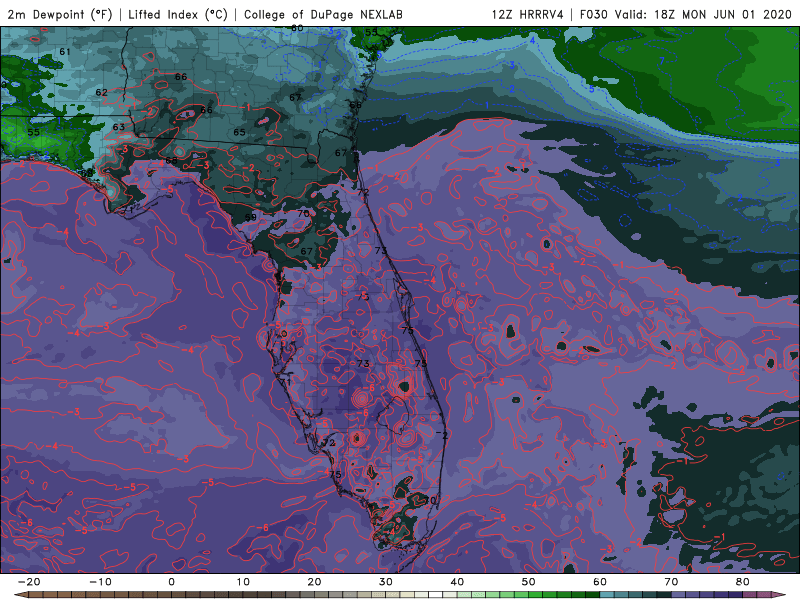Click the dewpoint value 63 on the map

click(118, 127)
